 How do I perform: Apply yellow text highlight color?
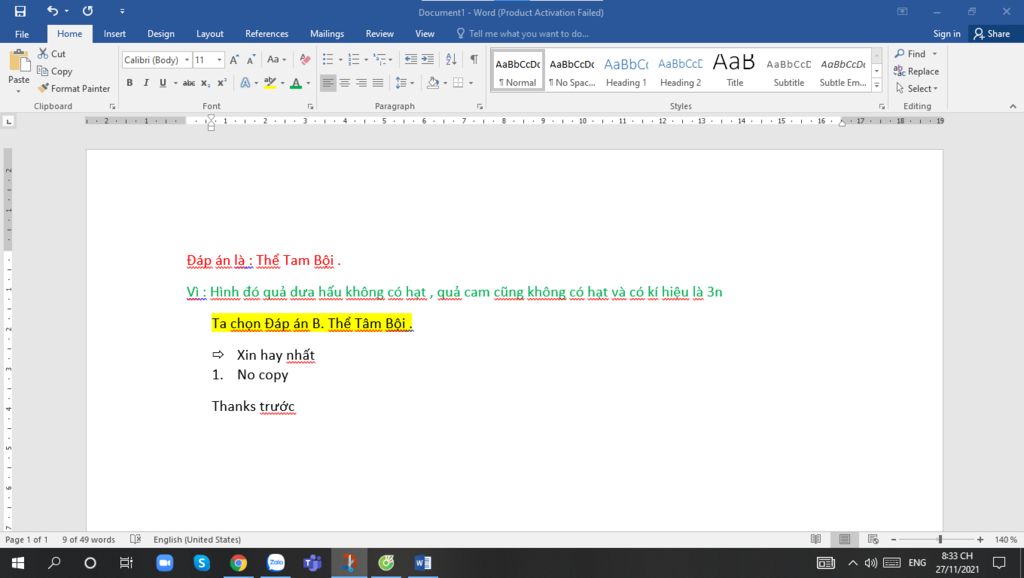(x=270, y=83)
